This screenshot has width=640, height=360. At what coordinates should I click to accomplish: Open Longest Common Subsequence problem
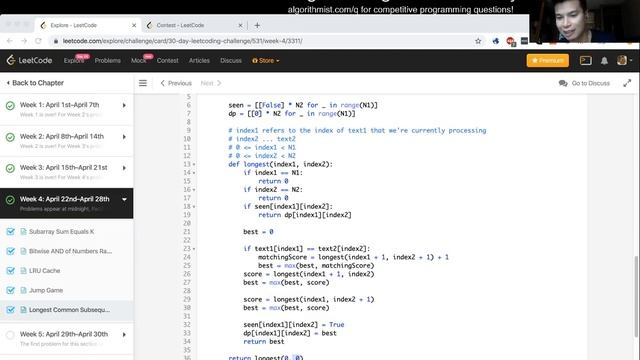69,310
